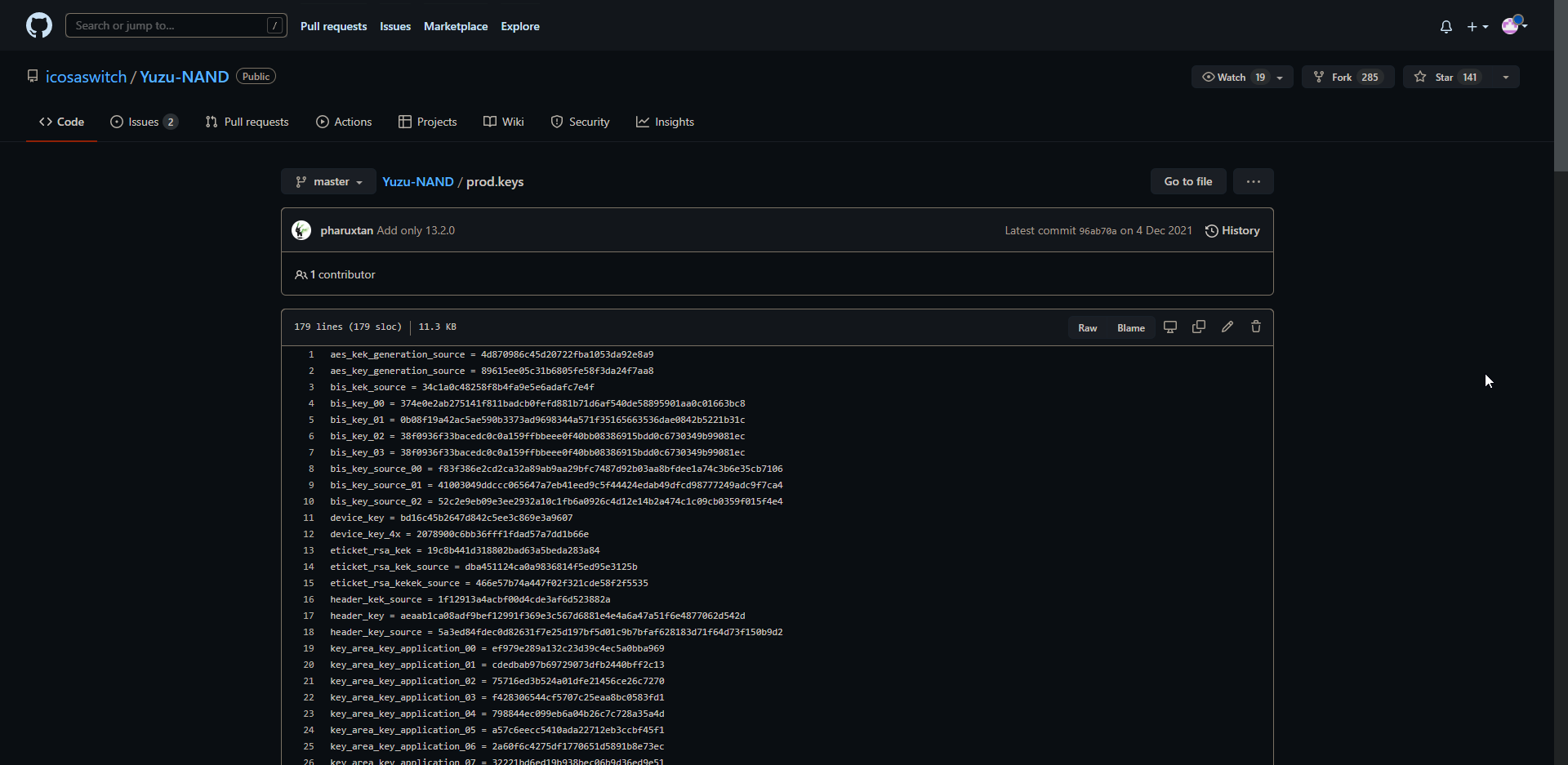Open pharuxtan's avatar
1568x765 pixels.
(x=301, y=230)
